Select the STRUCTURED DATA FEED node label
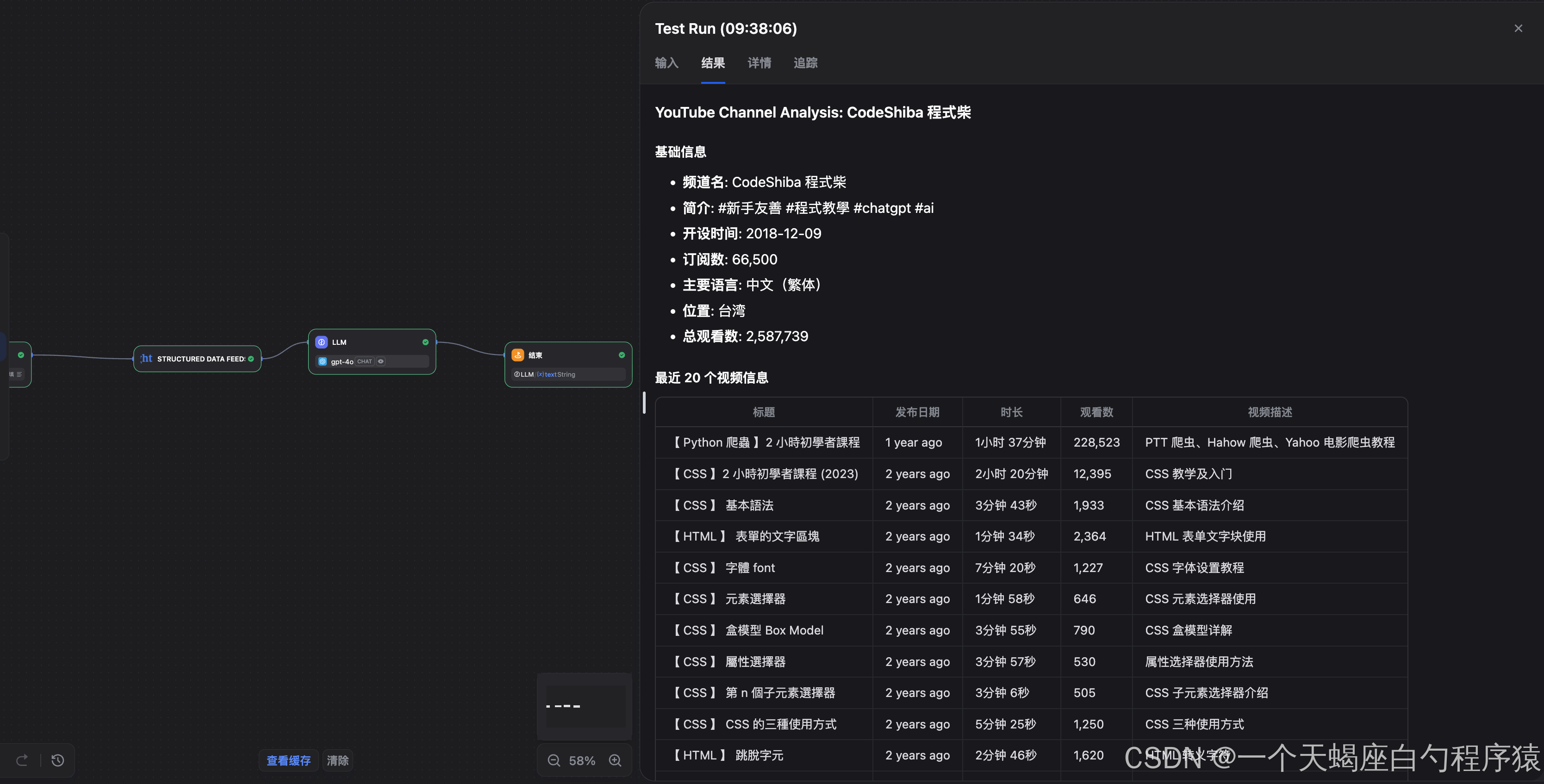Viewport: 1544px width, 784px height. click(x=201, y=359)
